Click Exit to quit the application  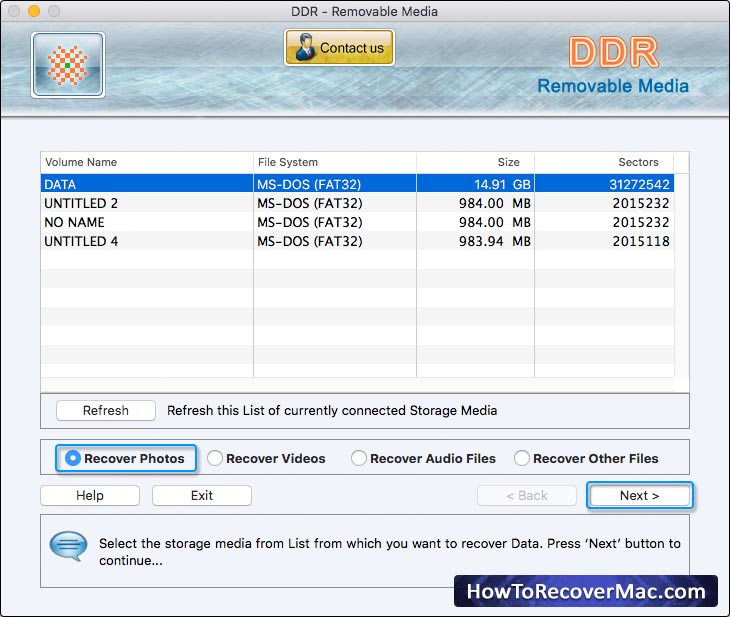202,495
